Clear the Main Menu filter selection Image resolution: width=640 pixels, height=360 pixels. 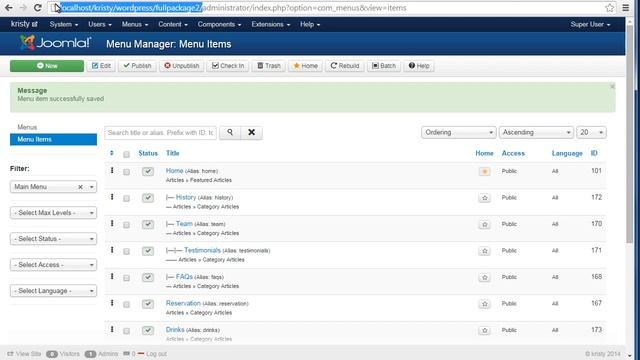[80, 187]
